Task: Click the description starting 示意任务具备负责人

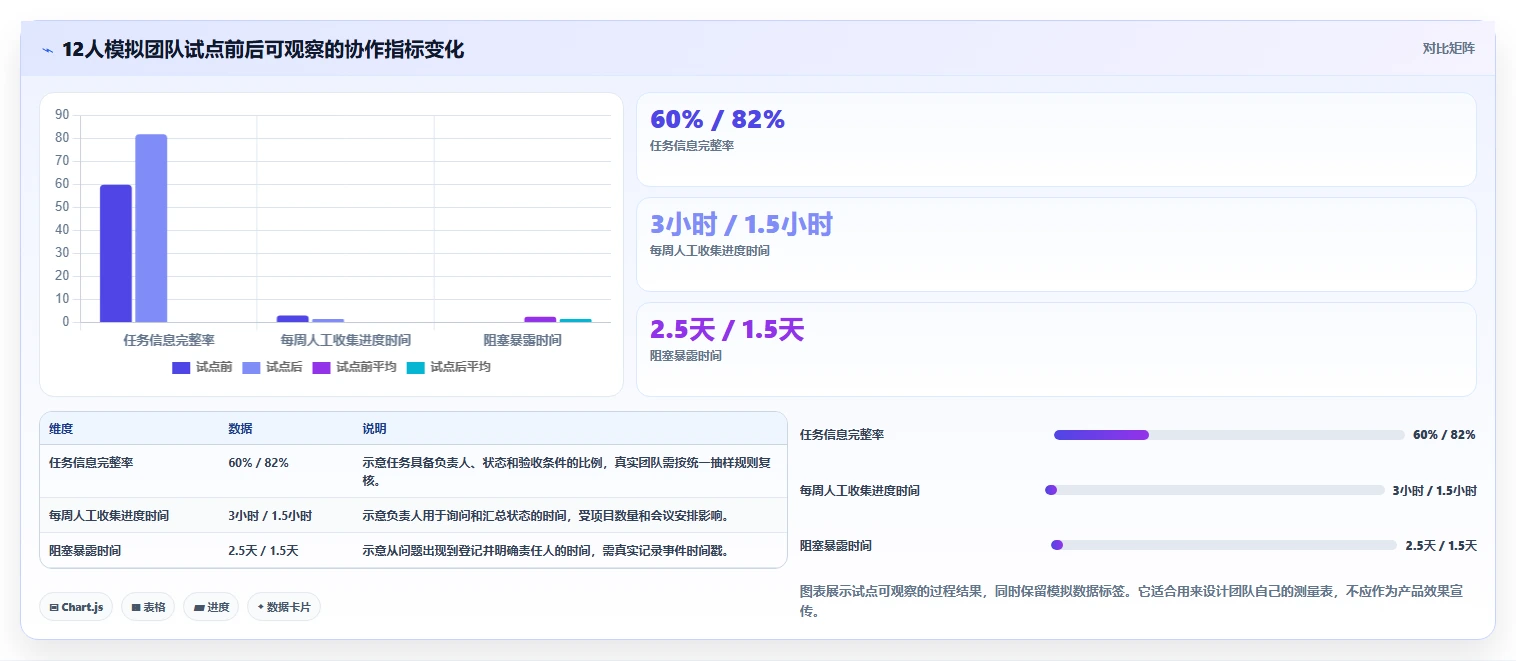Action: (x=566, y=471)
